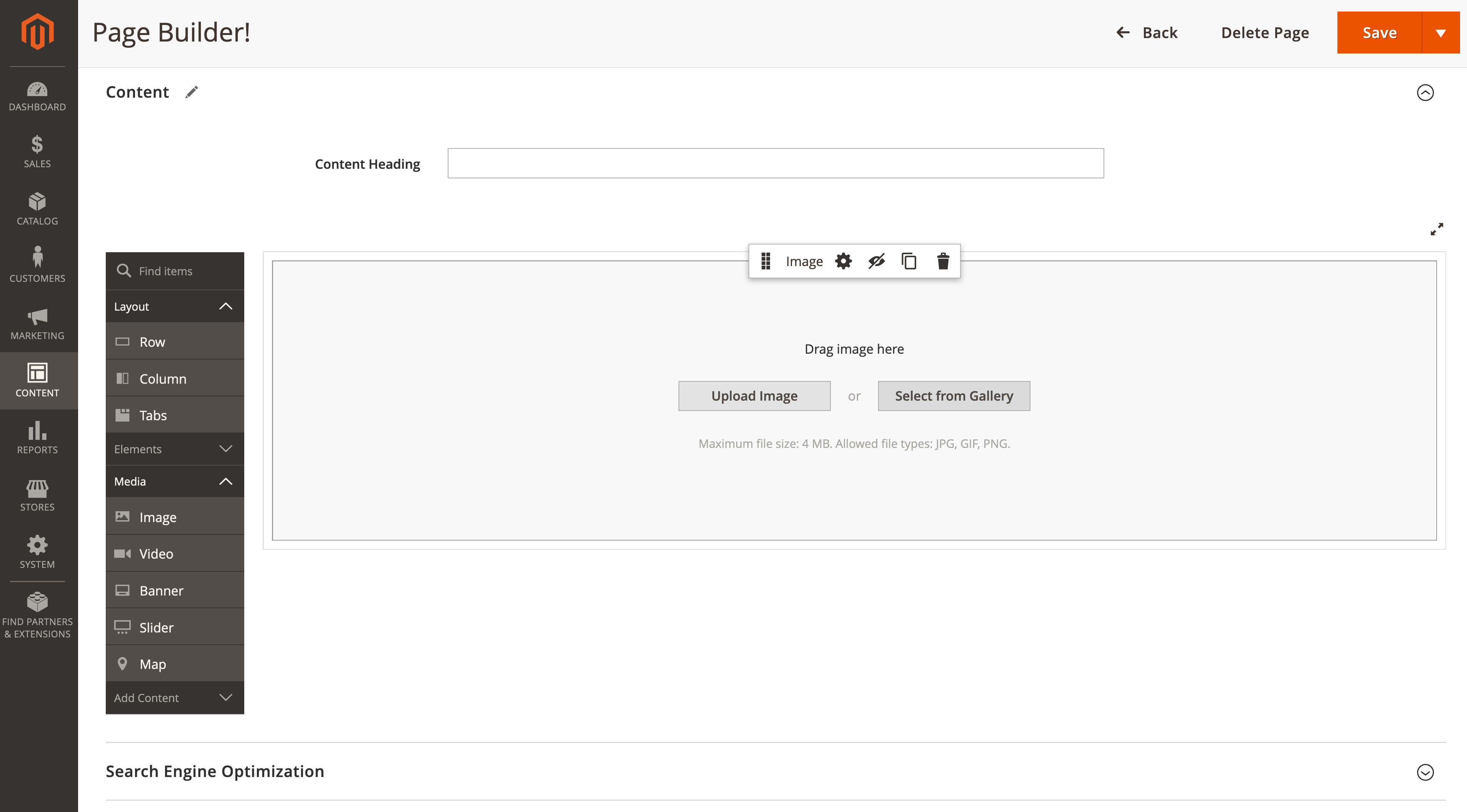Select the Banner media icon

click(122, 590)
